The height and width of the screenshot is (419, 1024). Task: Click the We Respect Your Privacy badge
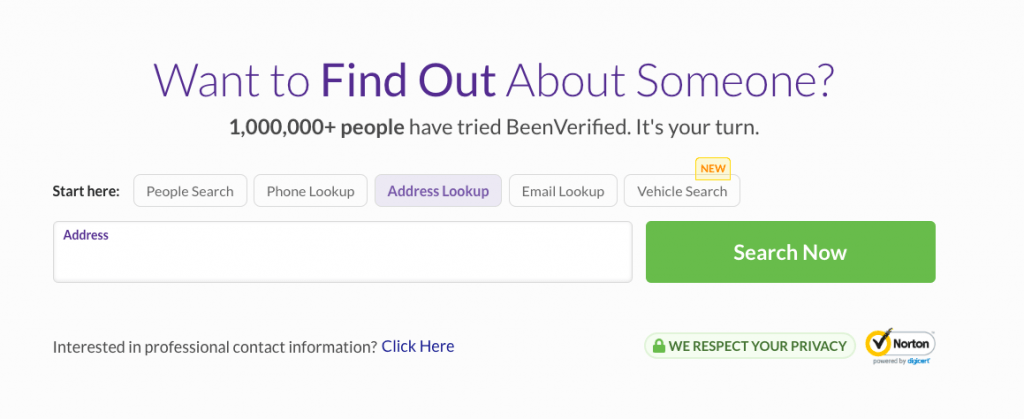pos(750,346)
